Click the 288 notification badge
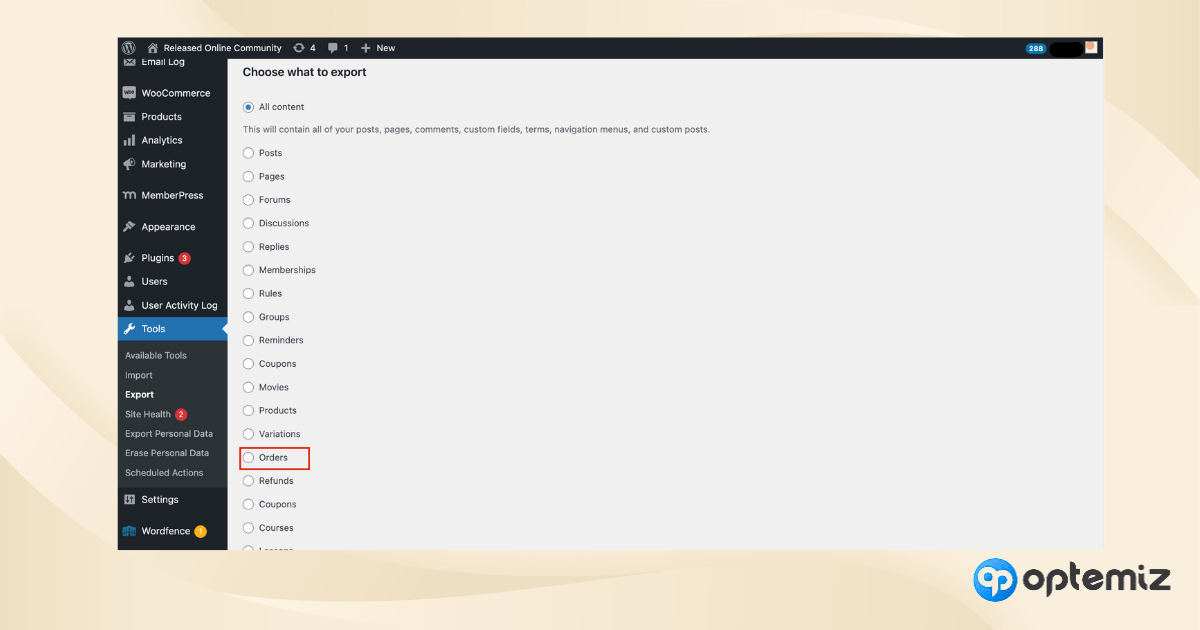Image resolution: width=1200 pixels, height=630 pixels. (1036, 48)
